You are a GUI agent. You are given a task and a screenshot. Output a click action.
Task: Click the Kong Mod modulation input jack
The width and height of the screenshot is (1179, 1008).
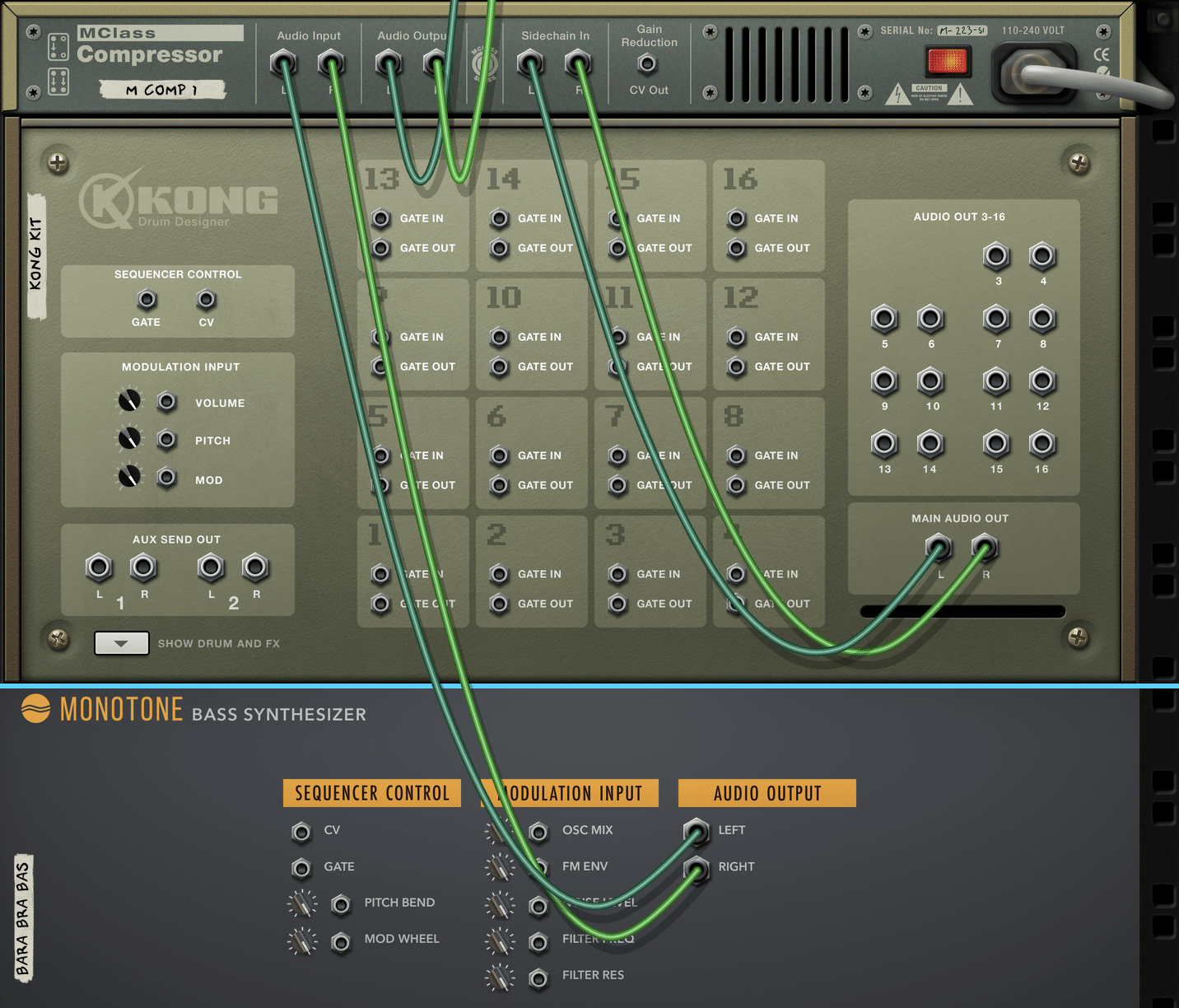(x=167, y=478)
